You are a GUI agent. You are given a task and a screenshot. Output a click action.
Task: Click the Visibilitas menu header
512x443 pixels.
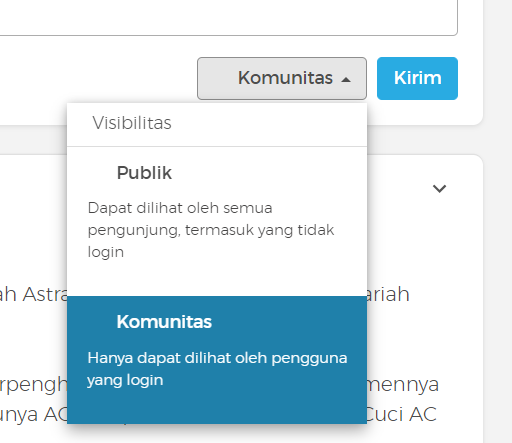click(x=132, y=123)
